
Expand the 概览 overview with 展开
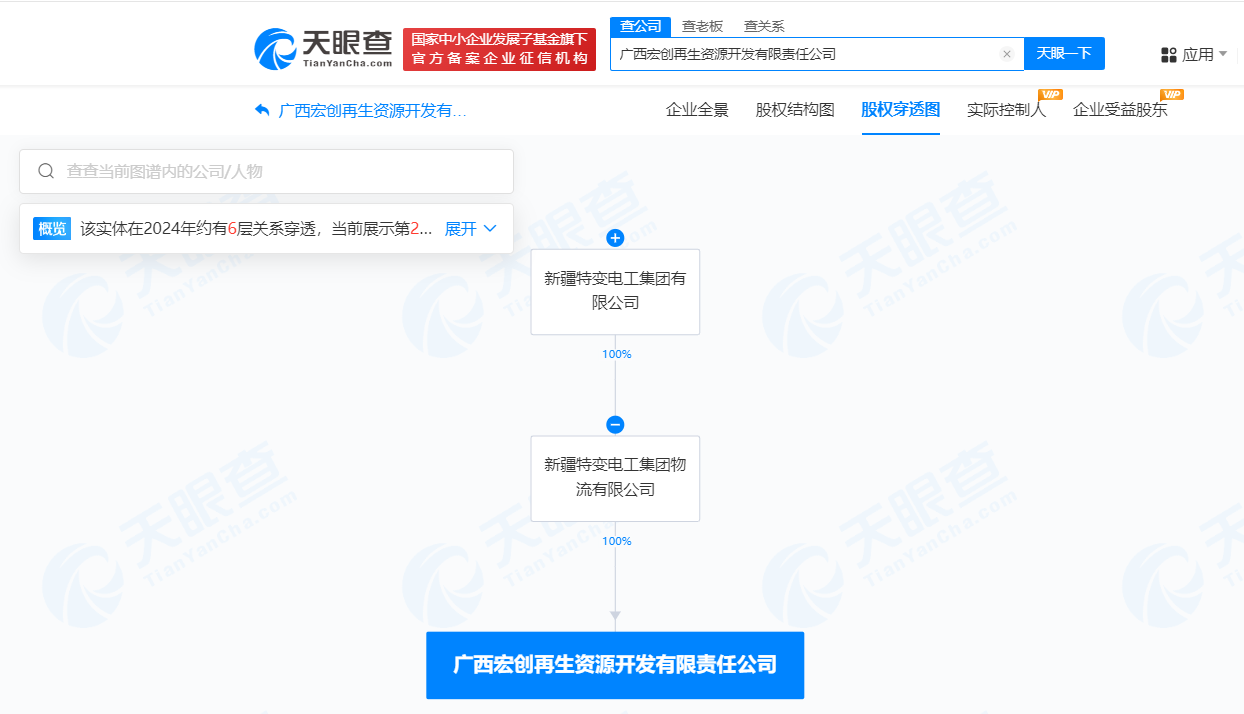pyautogui.click(x=470, y=228)
